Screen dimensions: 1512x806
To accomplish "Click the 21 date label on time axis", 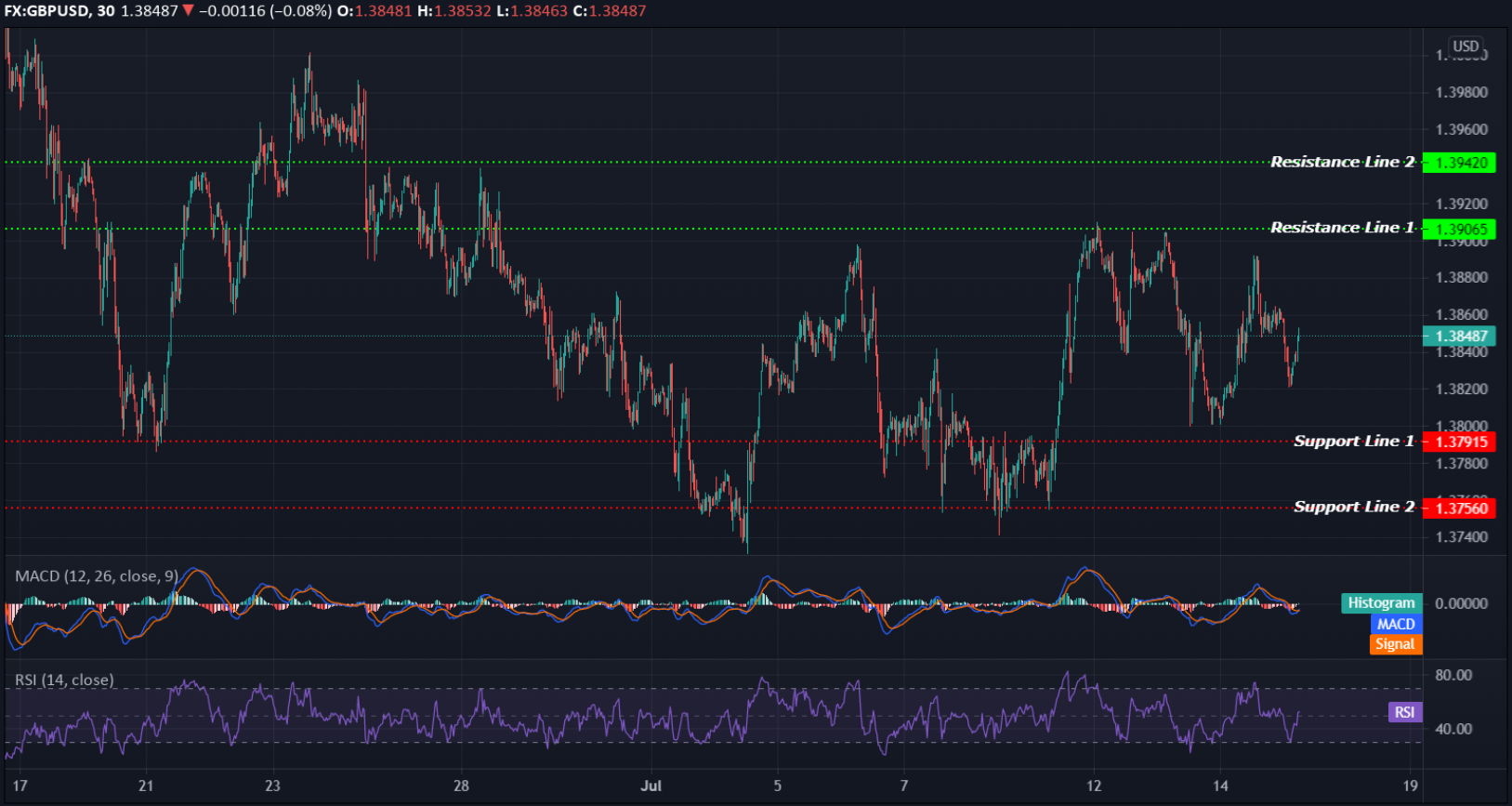I will [146, 786].
